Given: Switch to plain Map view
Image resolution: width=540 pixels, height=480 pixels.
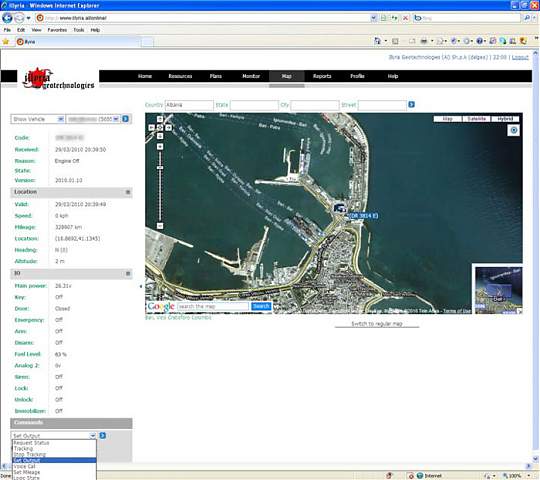Looking at the screenshot, I should pyautogui.click(x=447, y=119).
